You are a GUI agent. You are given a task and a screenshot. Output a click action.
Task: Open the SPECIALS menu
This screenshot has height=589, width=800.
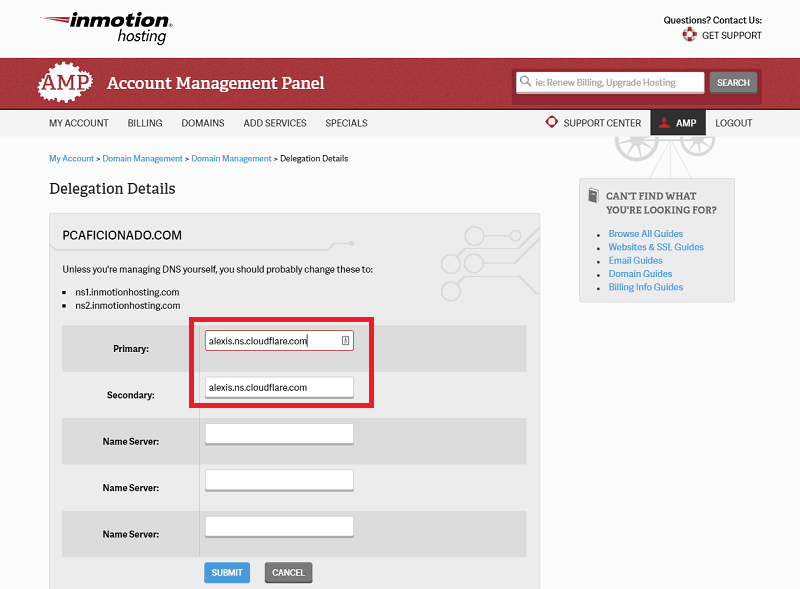coord(346,123)
